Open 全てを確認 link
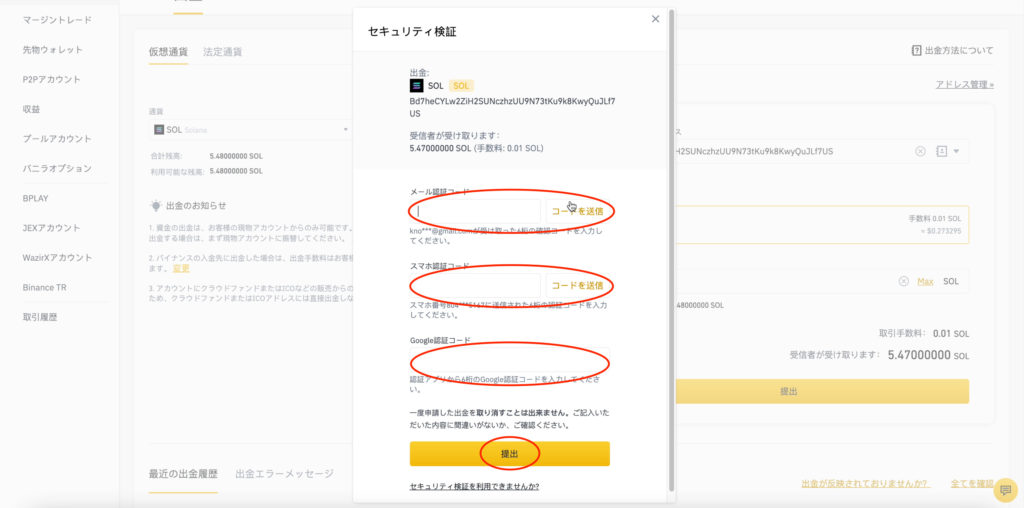The width and height of the screenshot is (1024, 508). click(972, 484)
